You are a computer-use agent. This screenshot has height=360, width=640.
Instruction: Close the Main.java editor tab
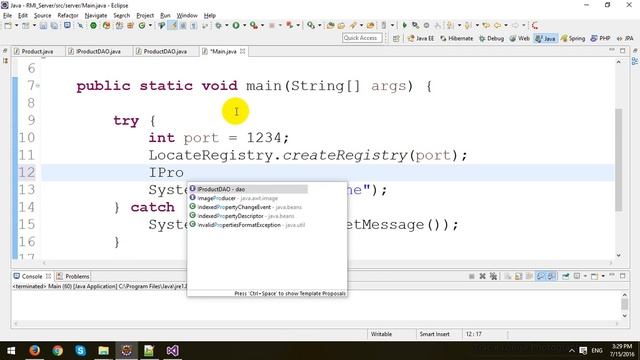pos(242,51)
